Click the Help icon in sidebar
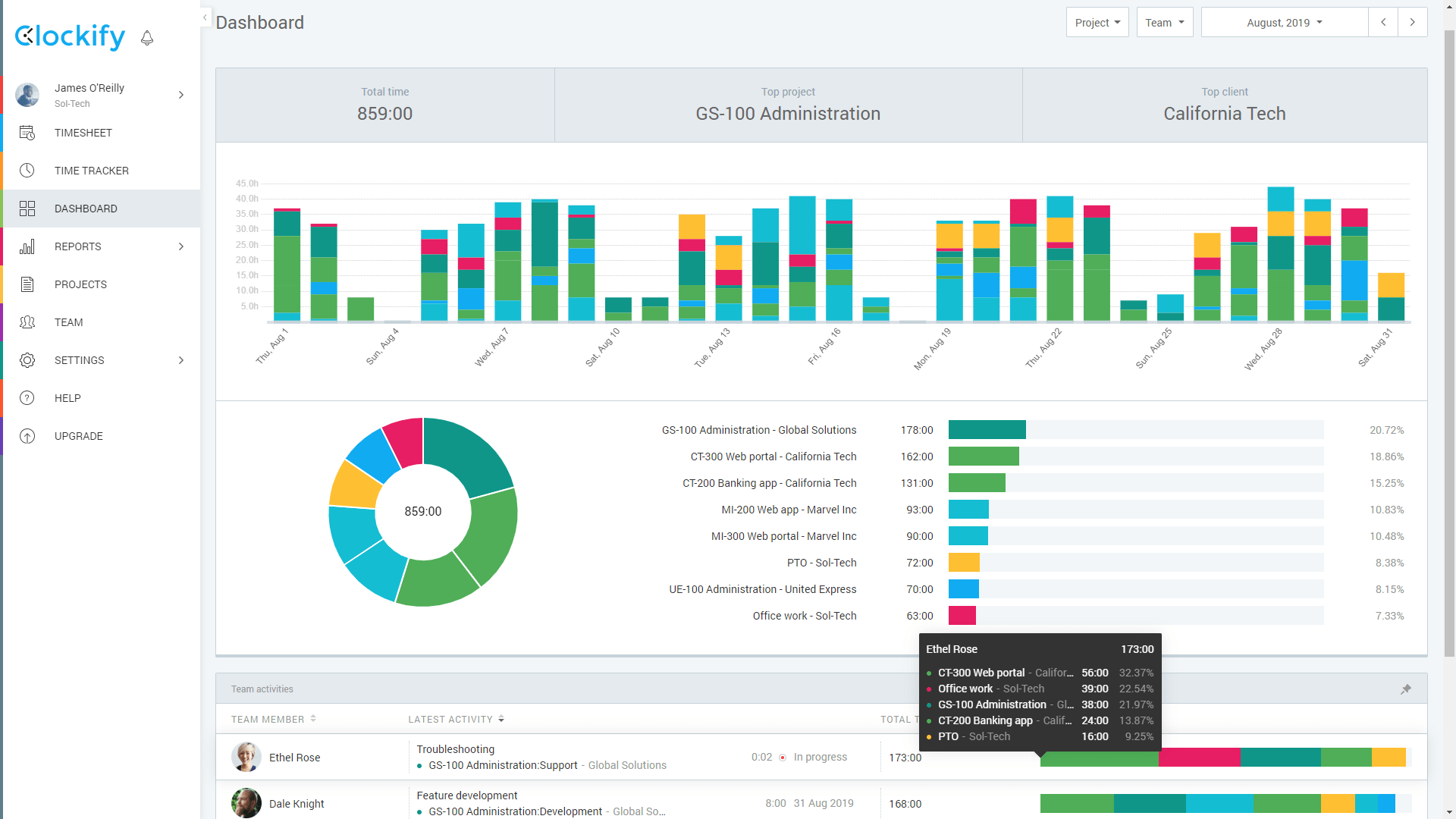 [27, 397]
